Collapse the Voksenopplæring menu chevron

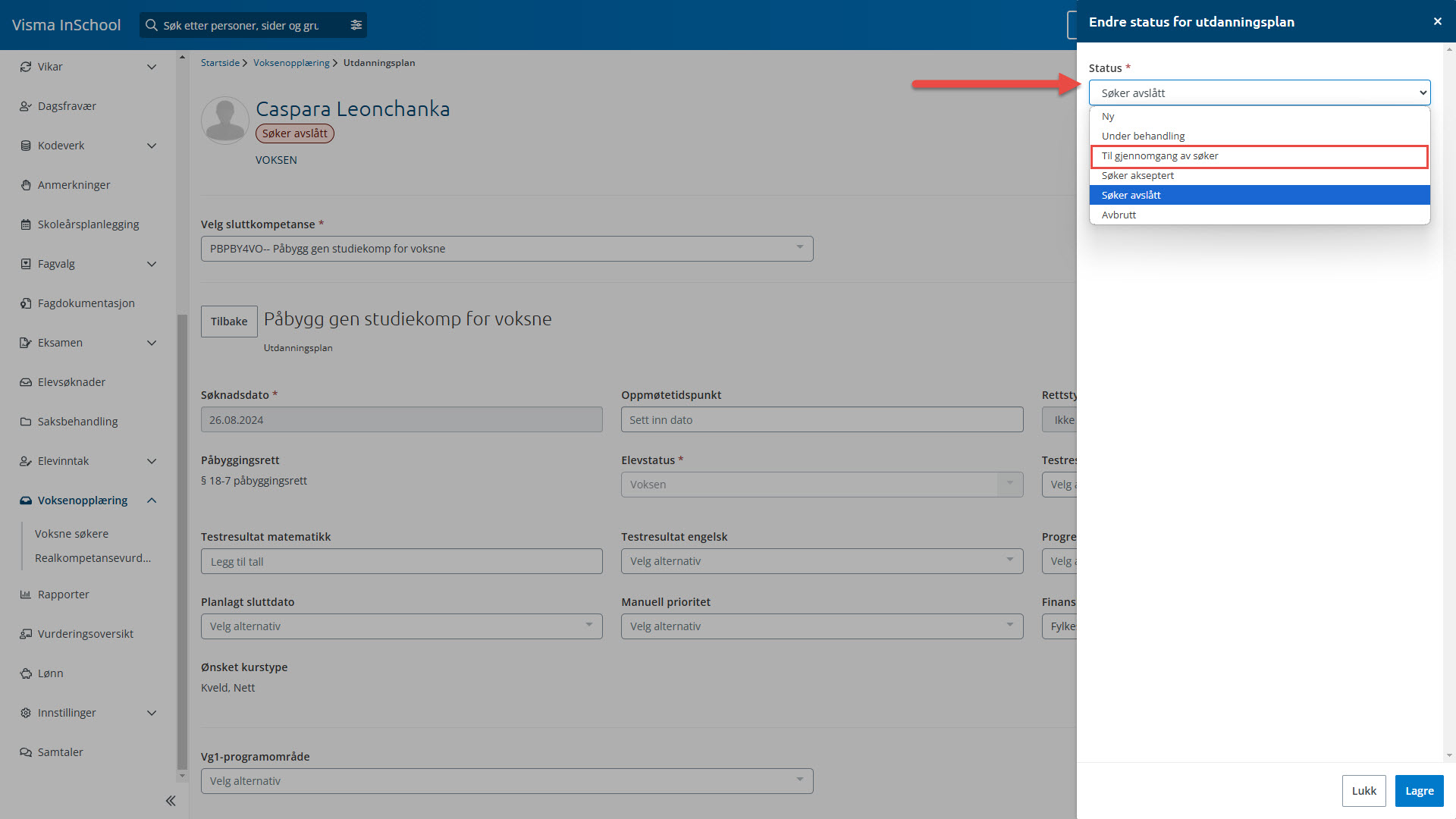(x=152, y=500)
